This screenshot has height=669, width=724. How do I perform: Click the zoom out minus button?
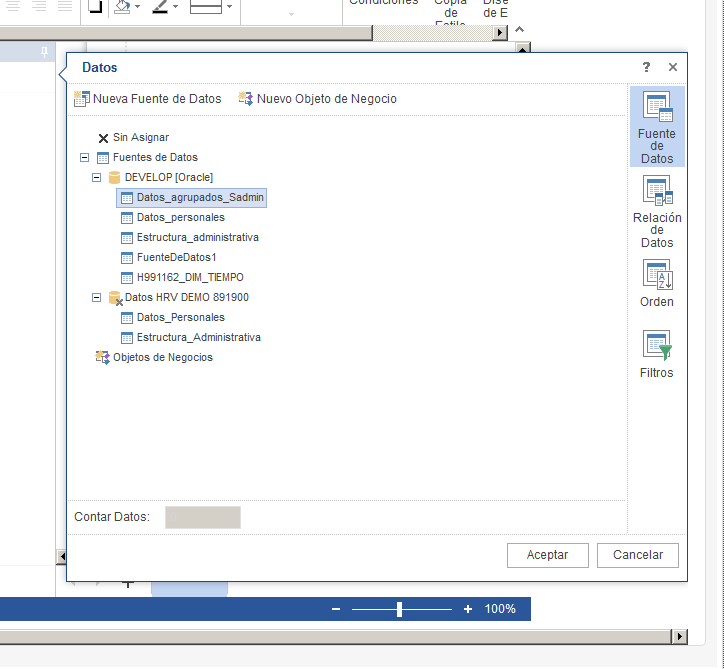tap(336, 609)
